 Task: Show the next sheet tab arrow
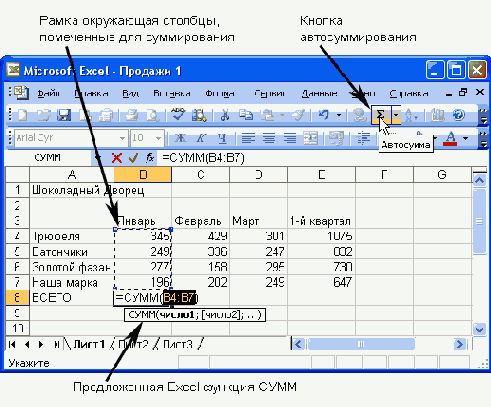pyautogui.click(x=41, y=344)
